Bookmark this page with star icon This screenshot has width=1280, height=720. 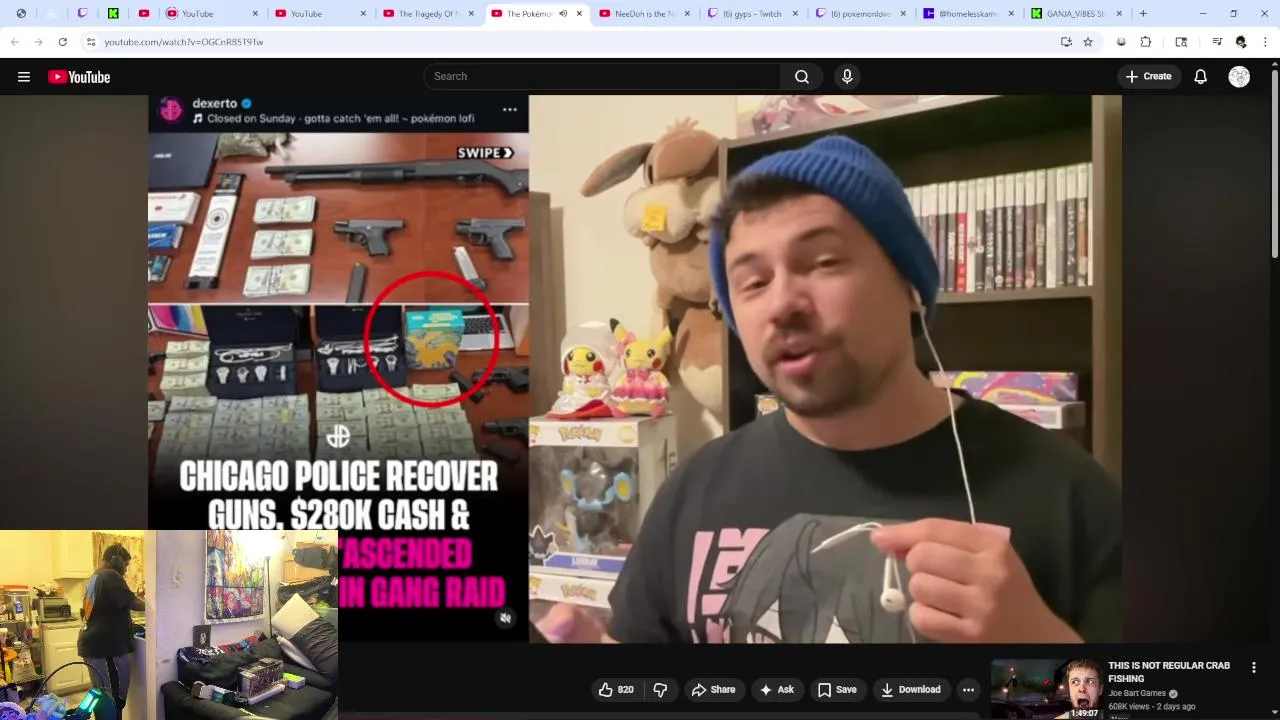(x=1088, y=42)
